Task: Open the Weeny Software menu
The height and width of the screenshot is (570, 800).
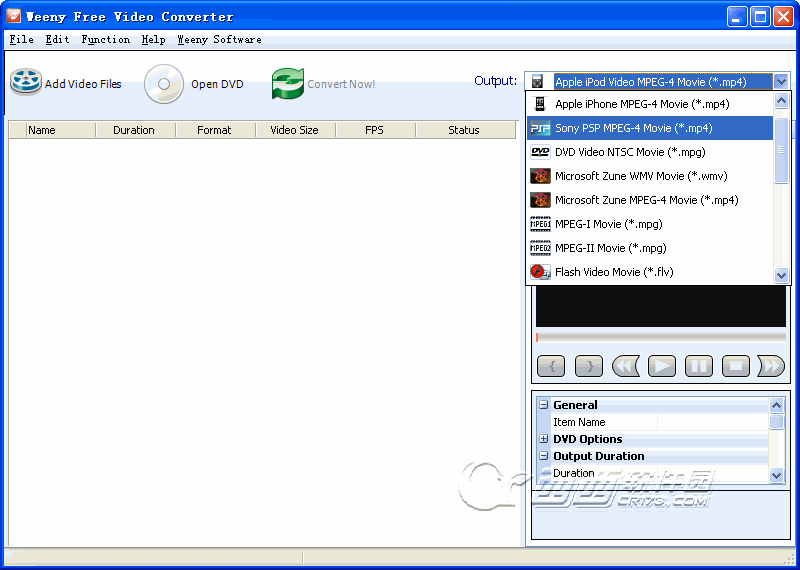Action: (x=219, y=40)
